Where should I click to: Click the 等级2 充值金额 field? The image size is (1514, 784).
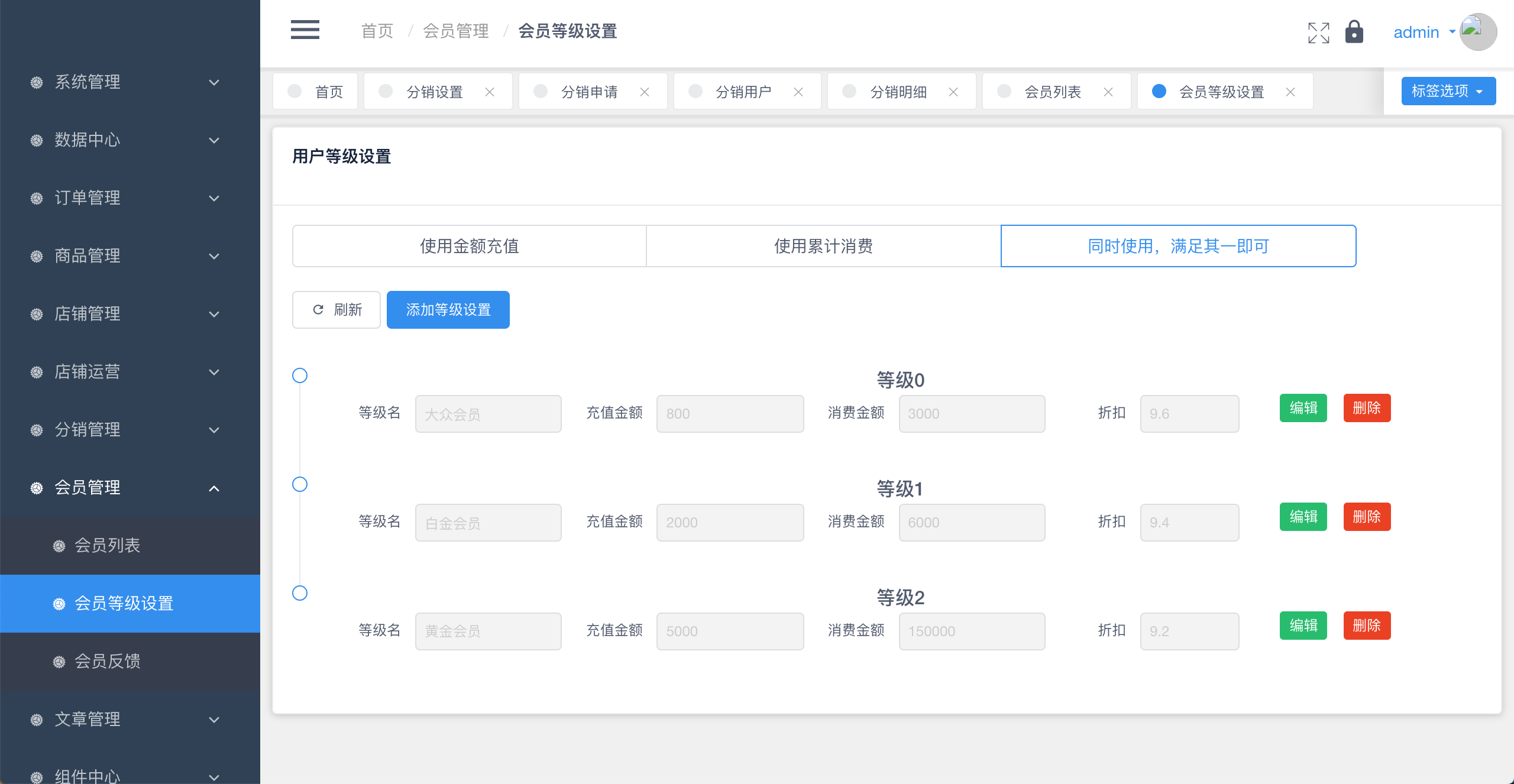(730, 631)
